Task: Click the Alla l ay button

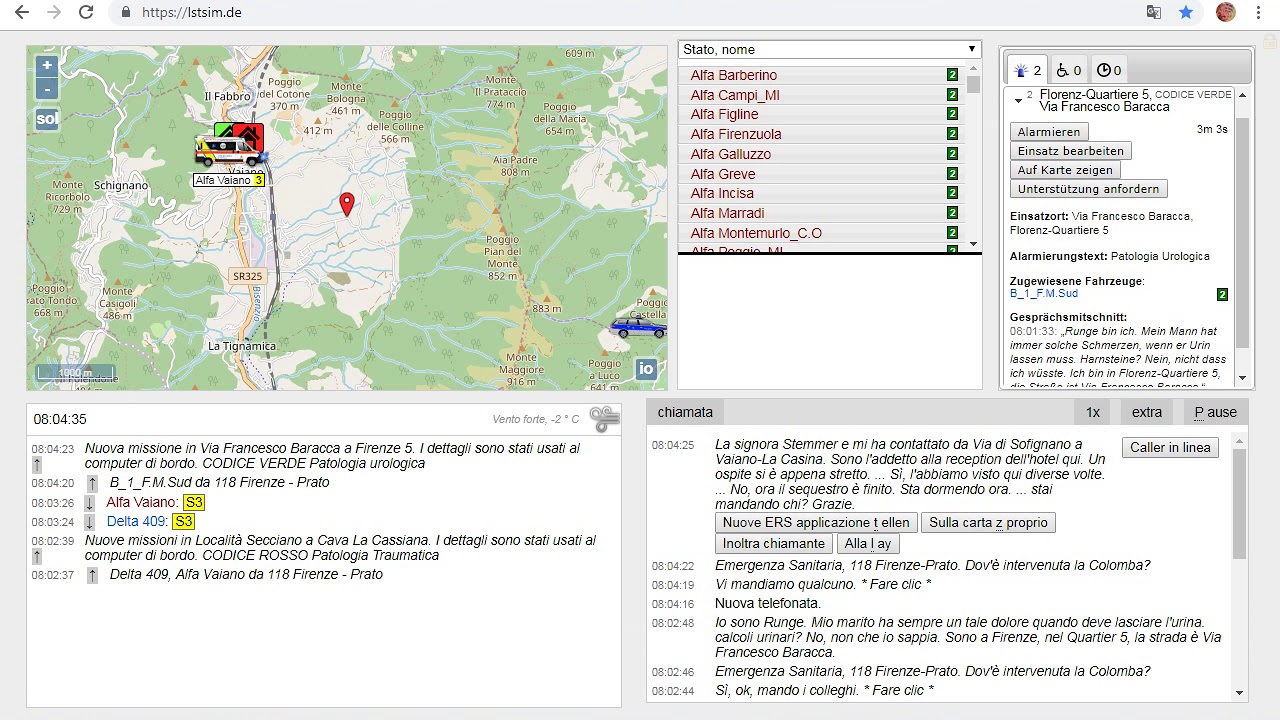Action: (867, 543)
